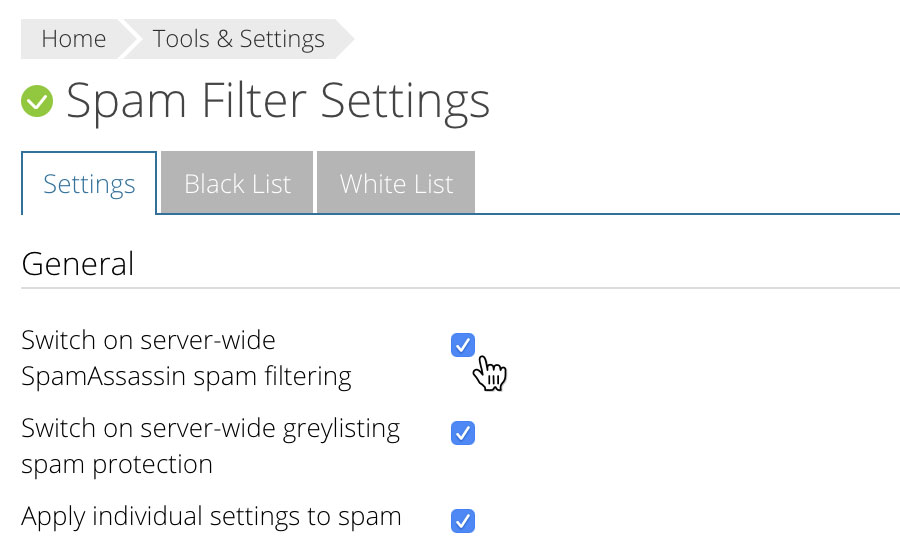Uncheck server-wide greylisting spam protection

[x=463, y=433]
